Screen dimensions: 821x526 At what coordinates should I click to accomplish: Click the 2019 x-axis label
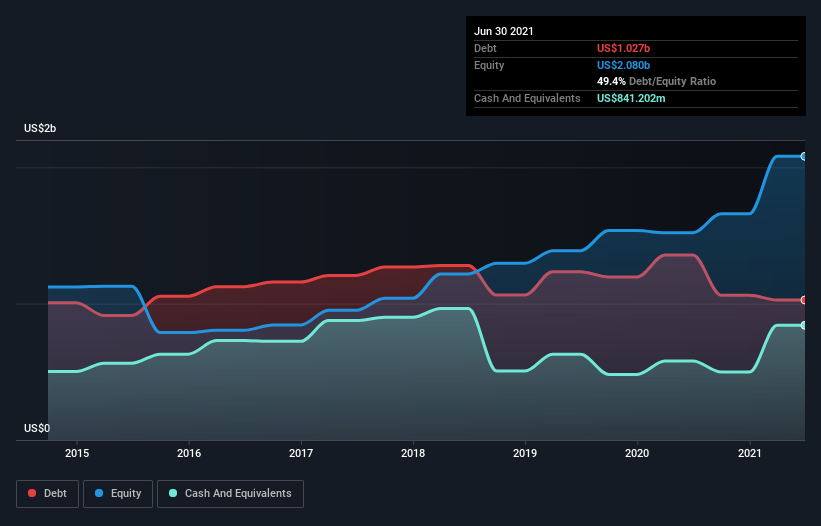click(x=525, y=453)
